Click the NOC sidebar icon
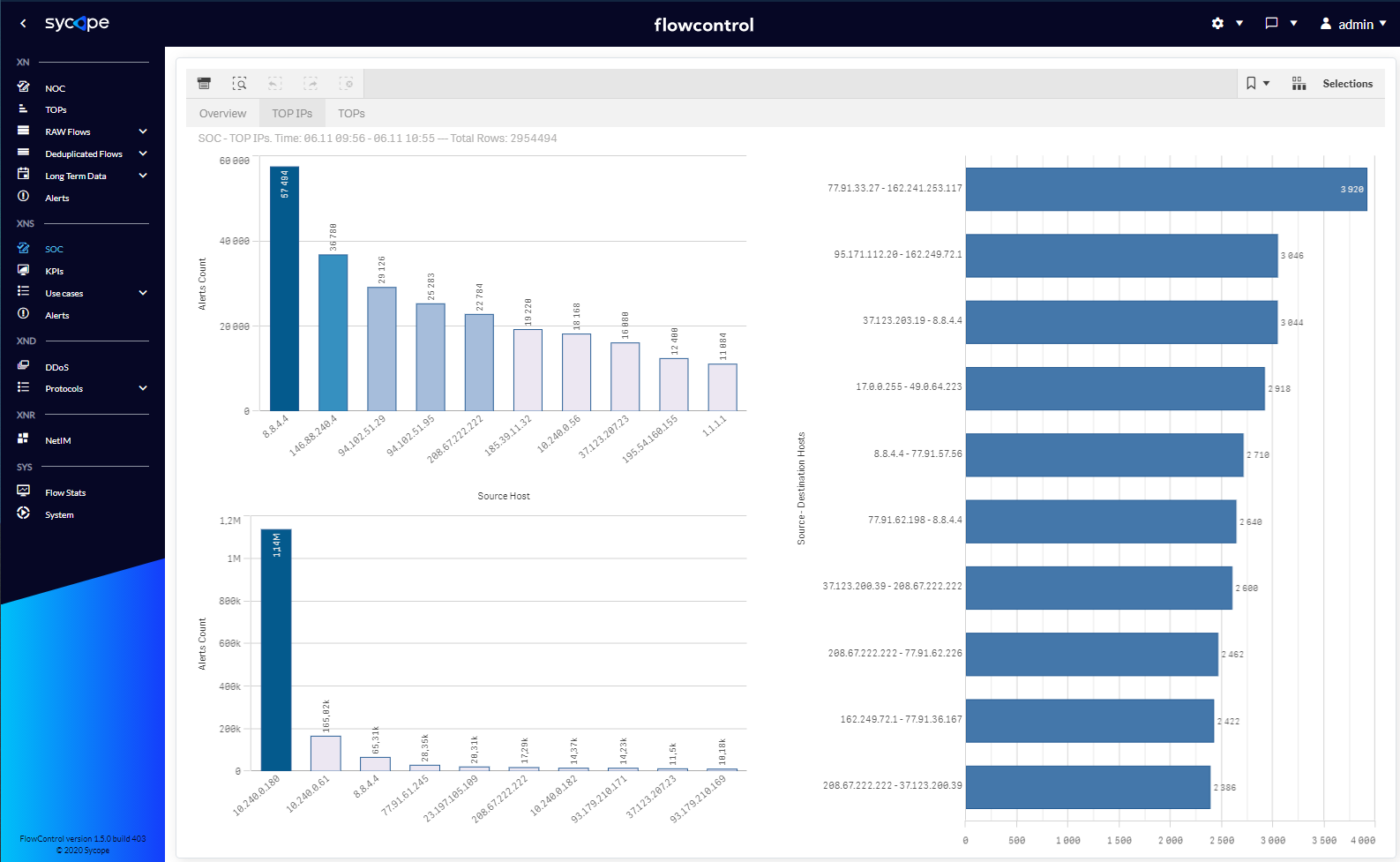1400x862 pixels. click(24, 87)
